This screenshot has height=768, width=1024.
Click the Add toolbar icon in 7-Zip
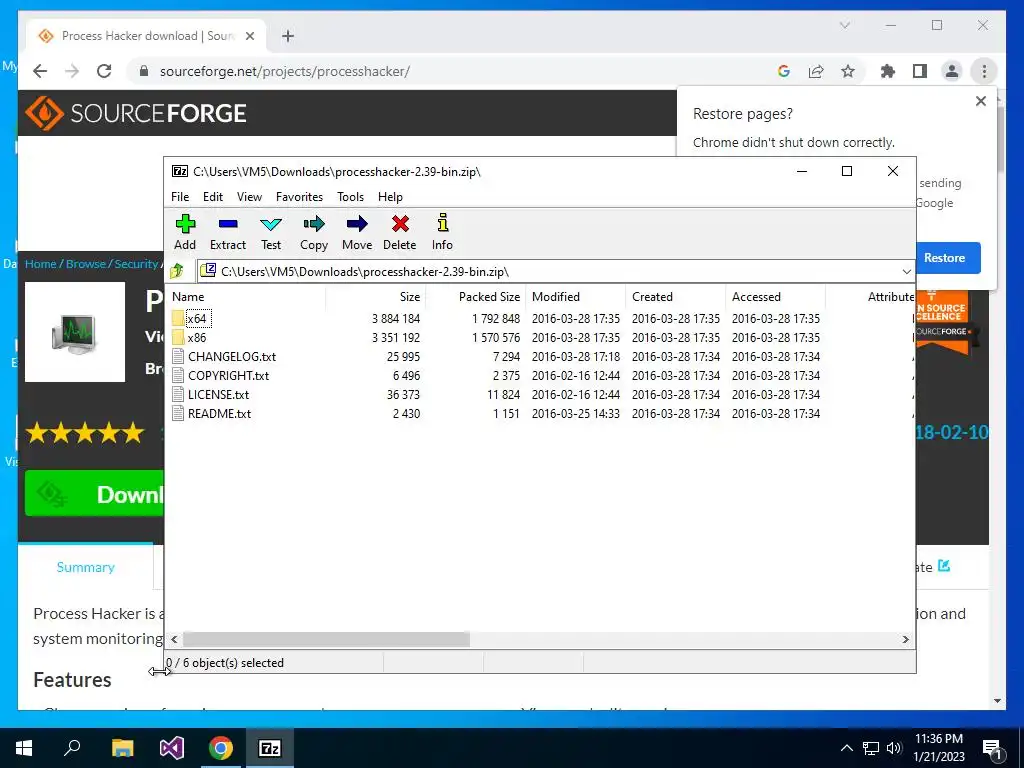coord(185,224)
